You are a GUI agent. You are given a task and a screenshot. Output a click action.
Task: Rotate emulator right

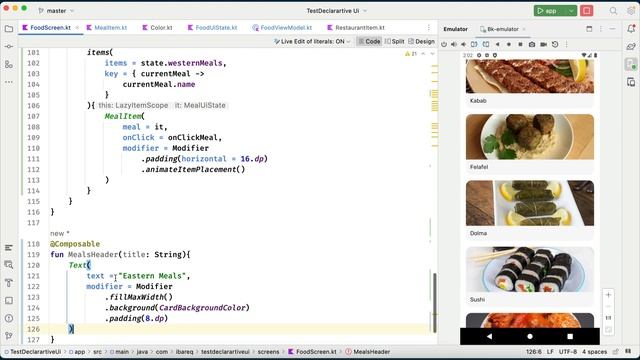(486, 44)
